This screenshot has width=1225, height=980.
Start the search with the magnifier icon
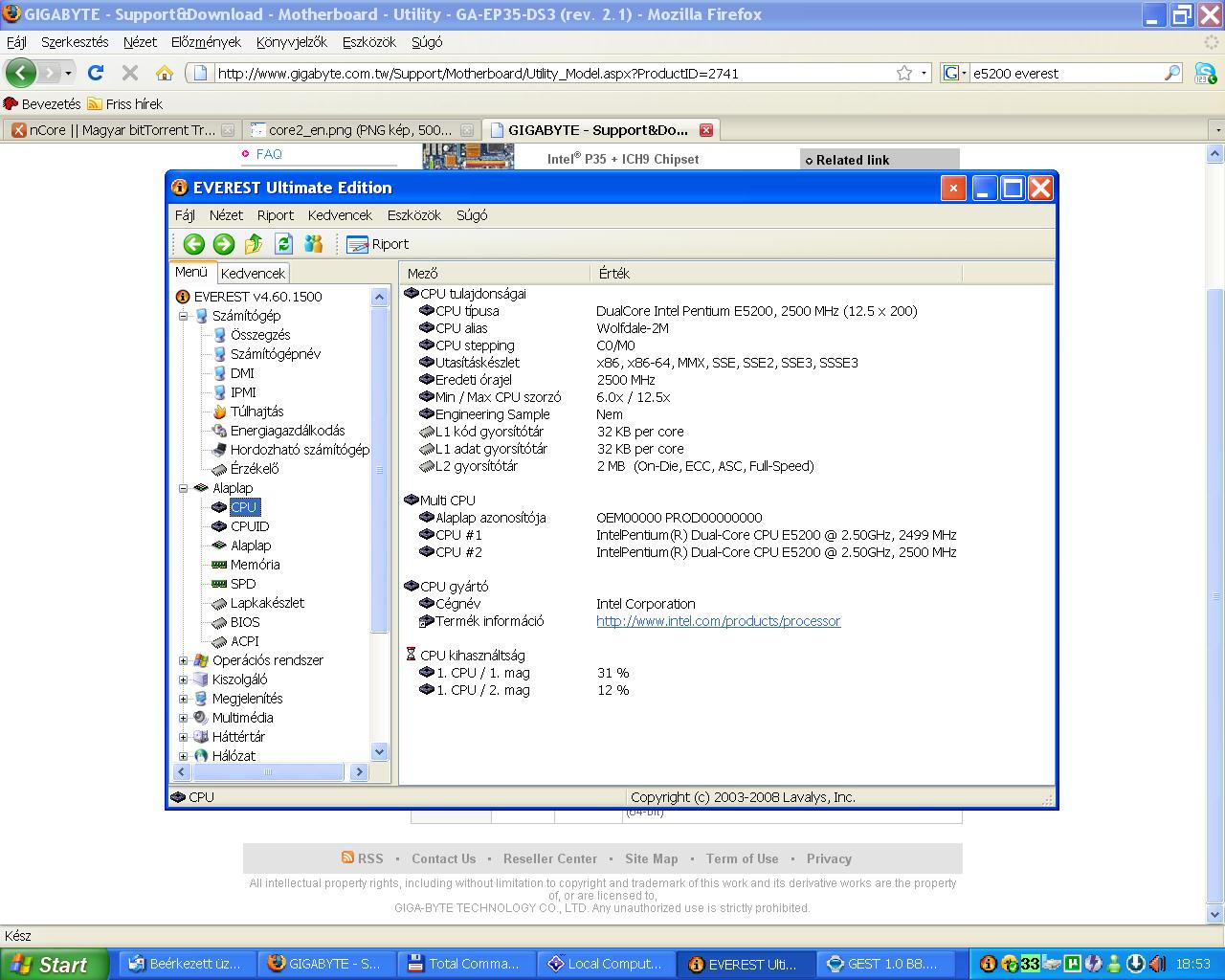pos(1172,73)
